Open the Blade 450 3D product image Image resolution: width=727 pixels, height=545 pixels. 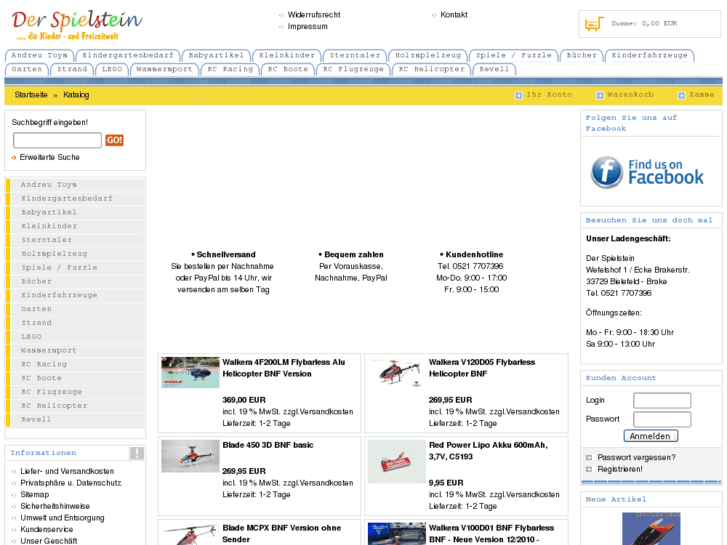click(x=190, y=456)
